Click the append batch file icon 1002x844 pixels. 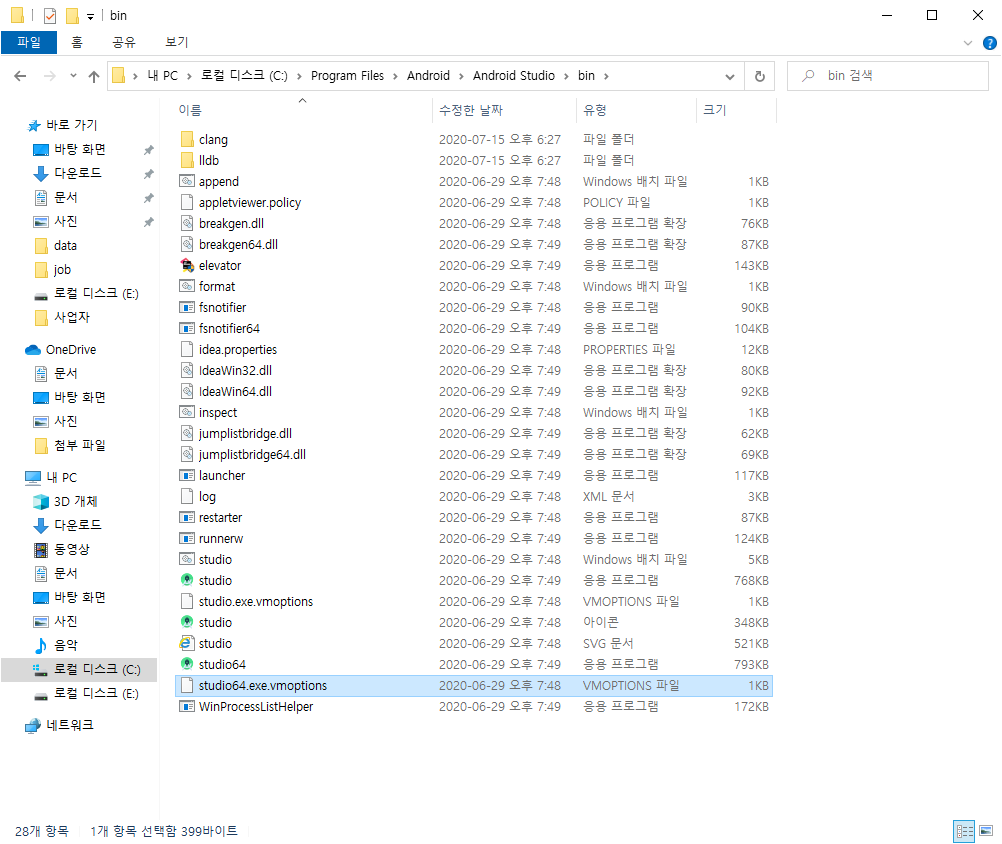(187, 181)
